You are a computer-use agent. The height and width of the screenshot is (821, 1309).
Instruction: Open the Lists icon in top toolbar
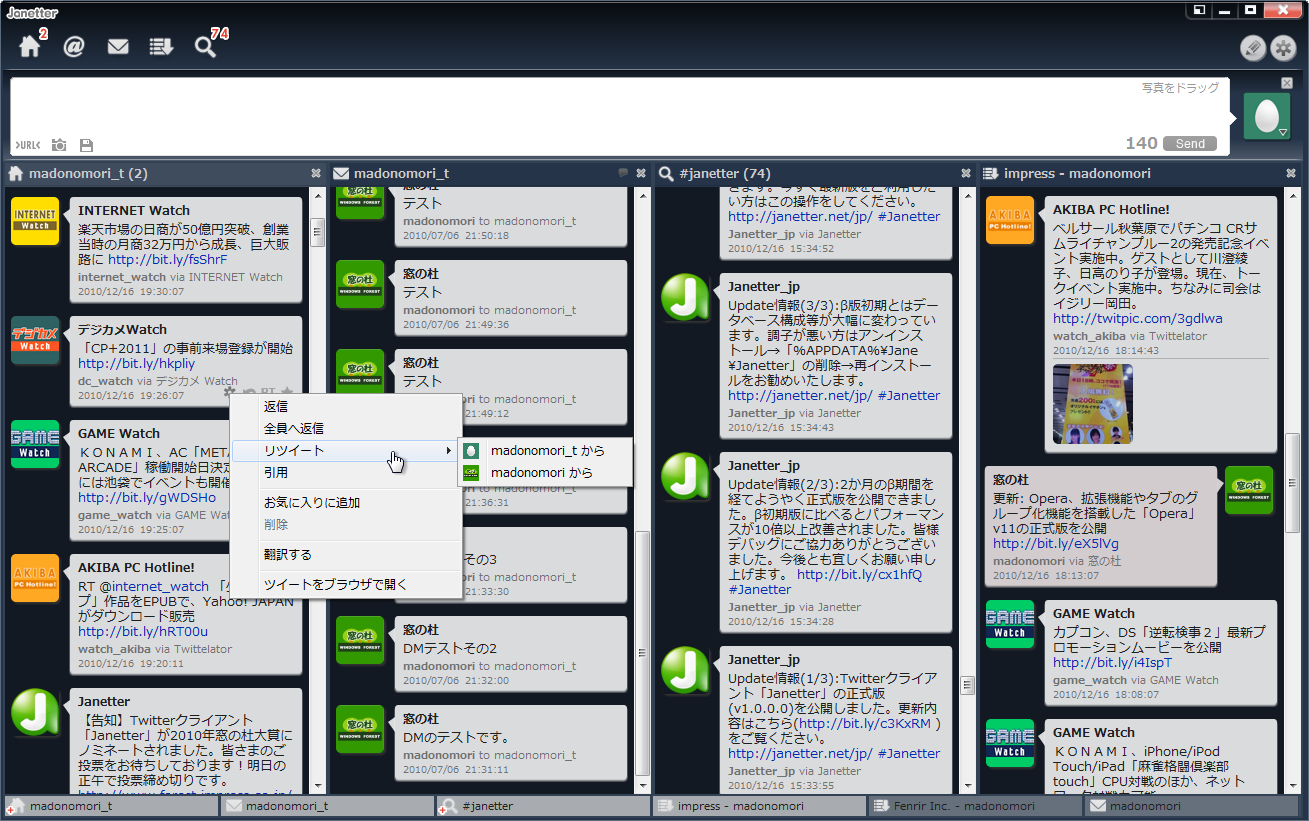(161, 46)
